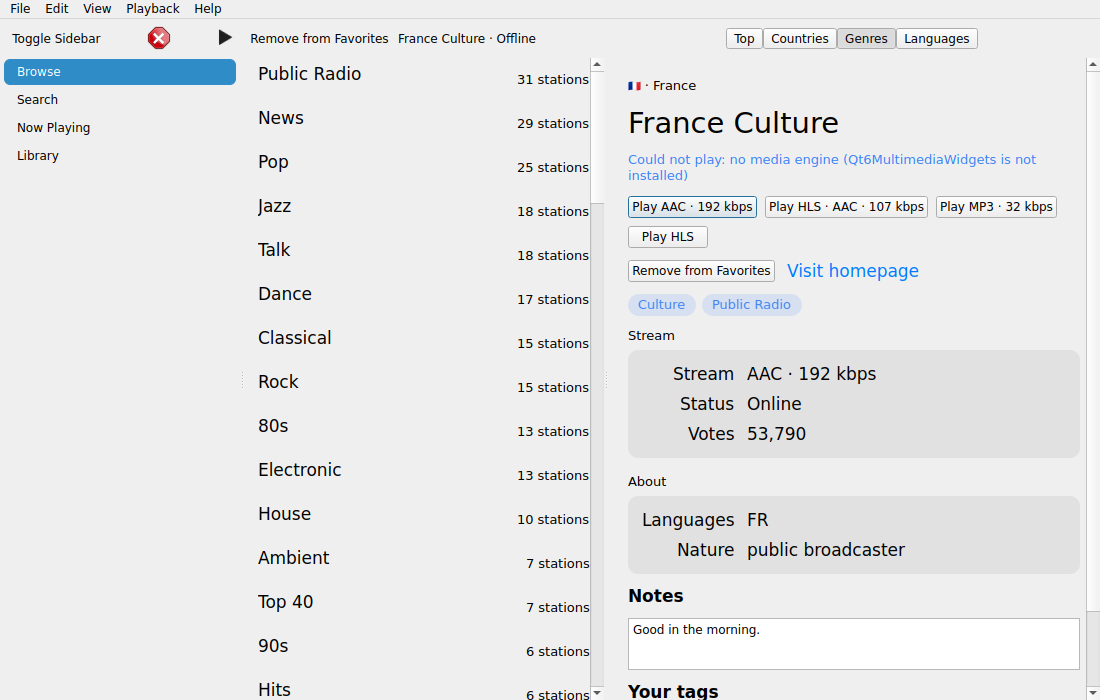Click Play HLS · AAC · 107 kbps

pos(846,207)
